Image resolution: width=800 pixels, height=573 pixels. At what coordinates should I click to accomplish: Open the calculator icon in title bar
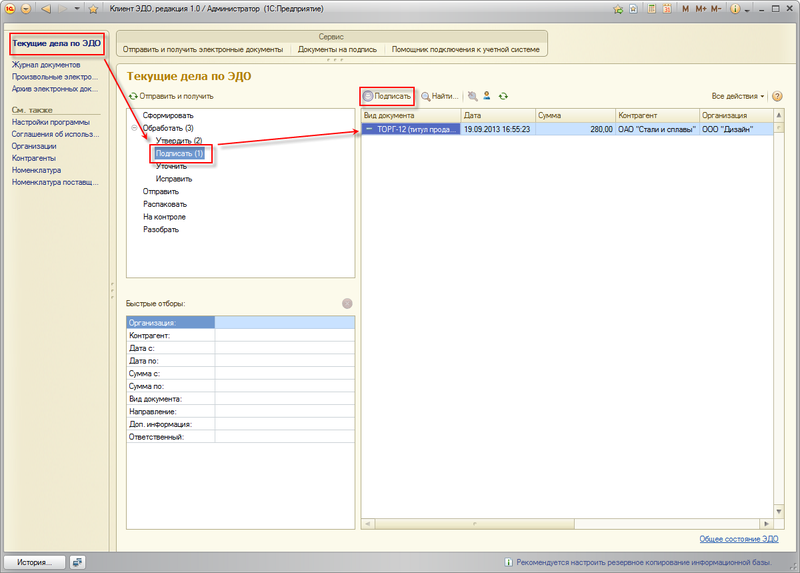point(652,9)
